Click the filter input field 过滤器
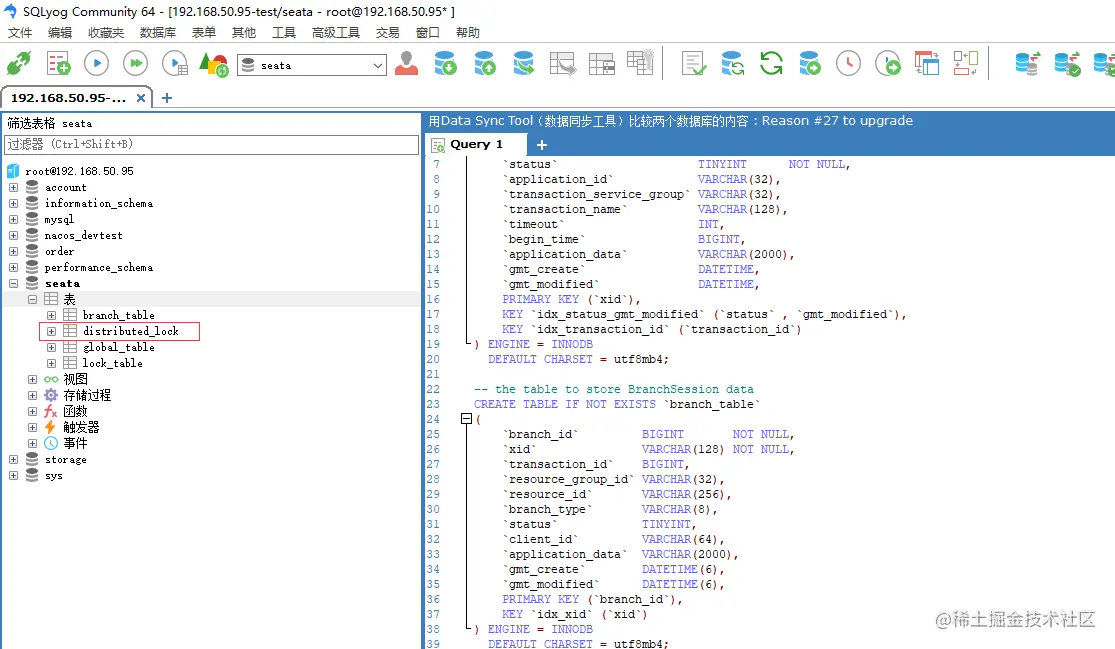 pos(211,144)
